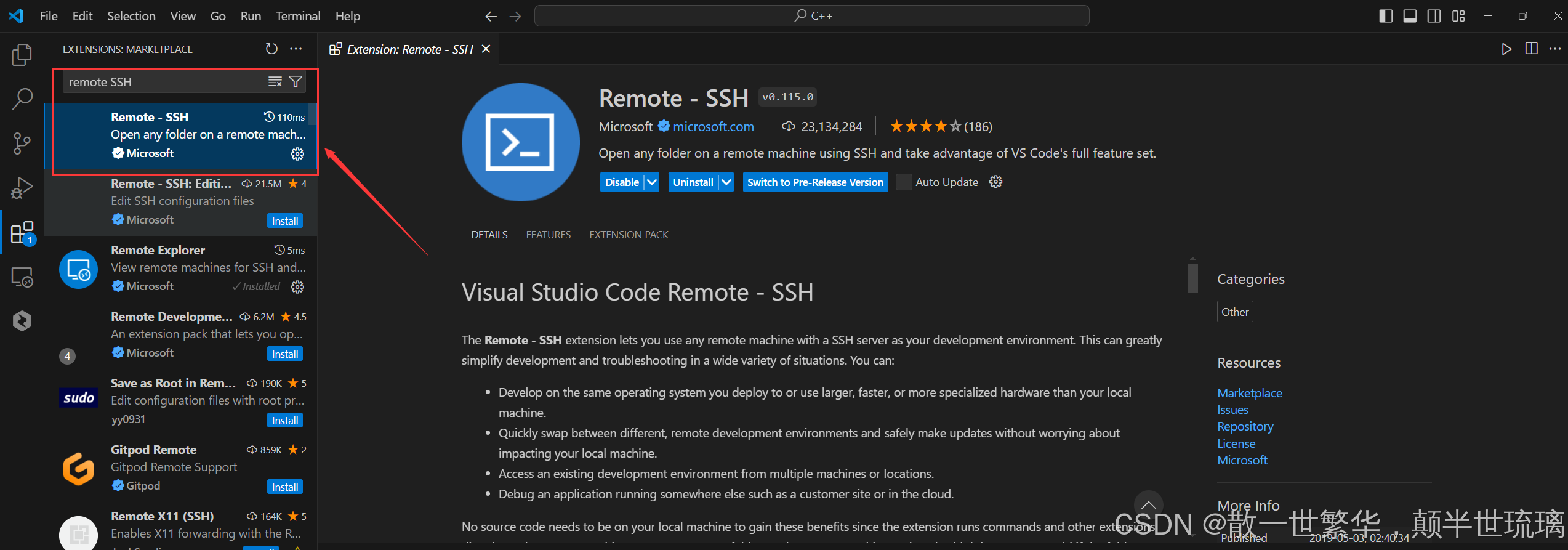Expand the Uninstall button dropdown arrow
This screenshot has width=1568, height=550.
coord(726,182)
